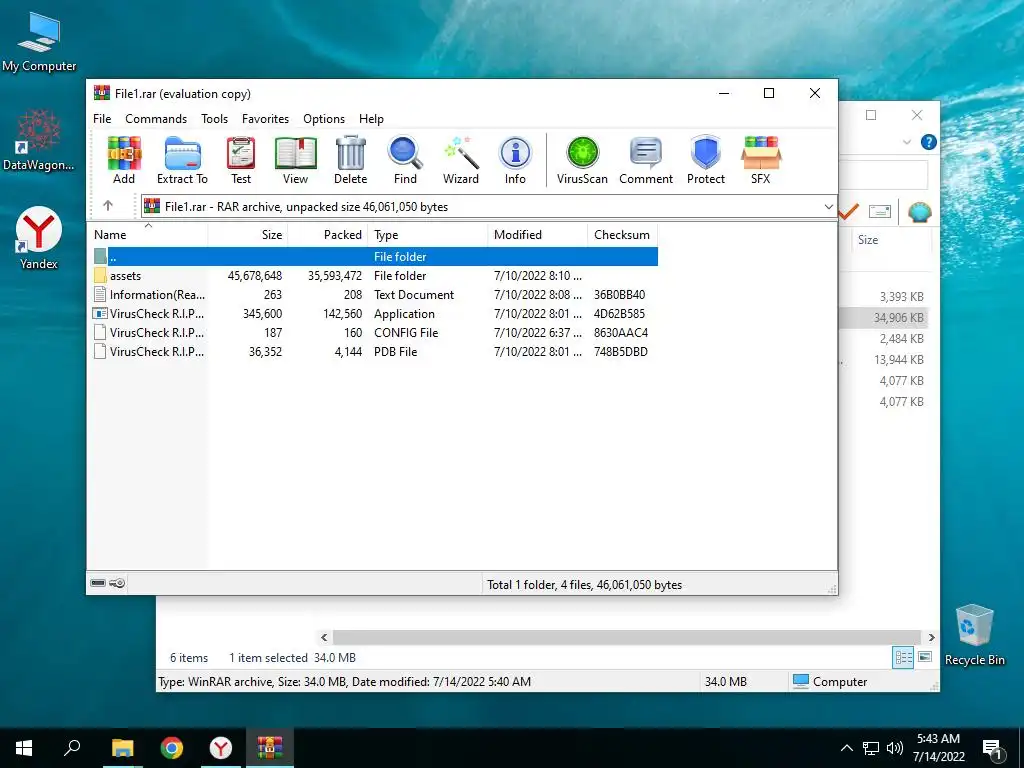Sort by Name column header
This screenshot has width=1024, height=768.
click(148, 234)
